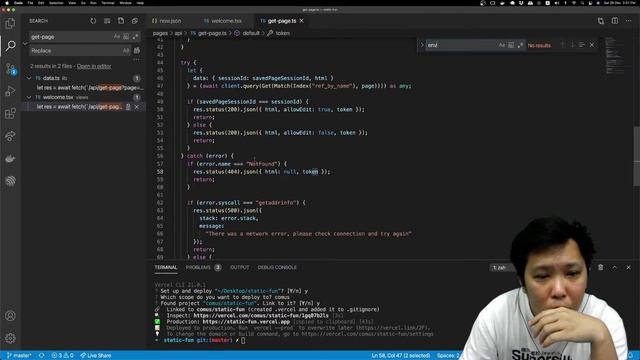This screenshot has width=640, height=360.
Task: Switch to the welcome.tsx tab
Action: (x=223, y=21)
